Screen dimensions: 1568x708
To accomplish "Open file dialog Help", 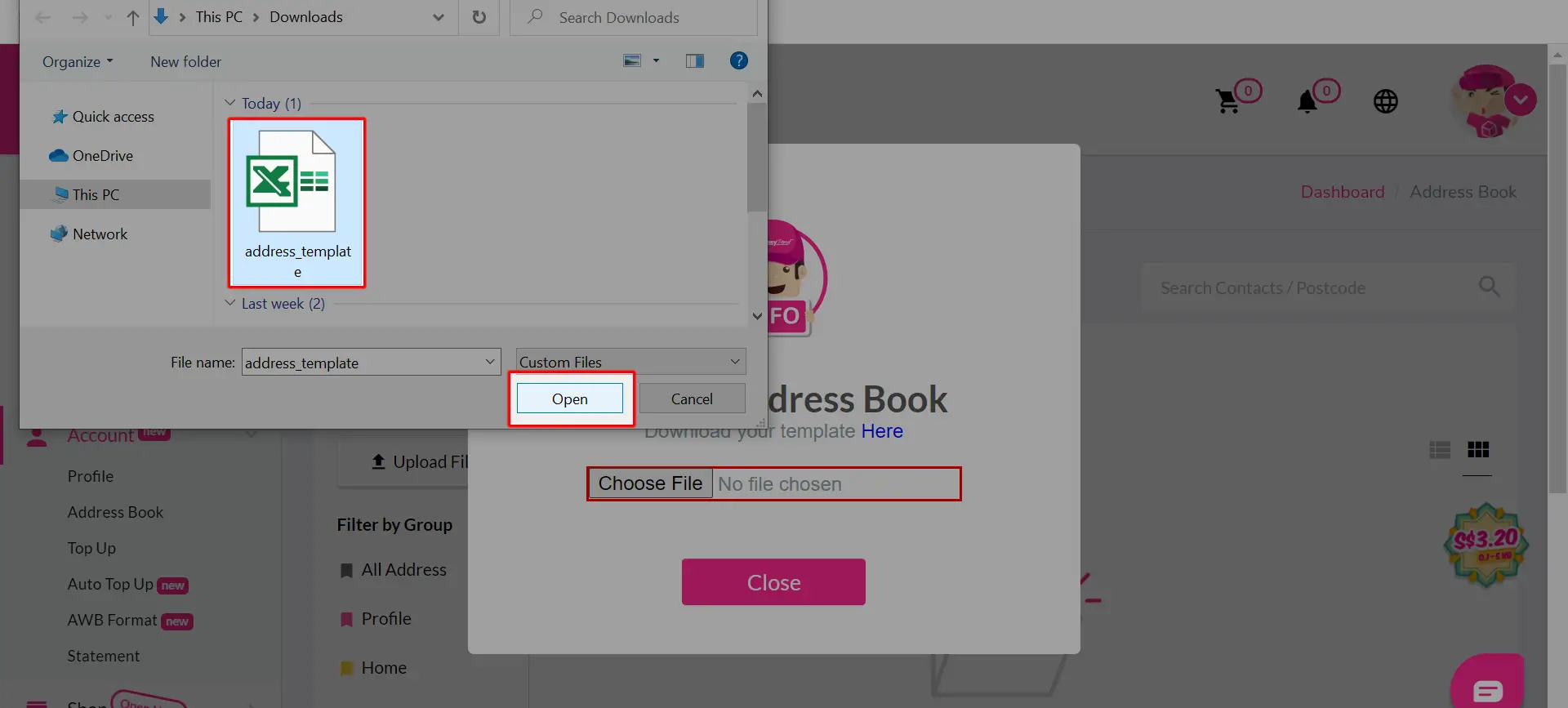I will [x=739, y=60].
